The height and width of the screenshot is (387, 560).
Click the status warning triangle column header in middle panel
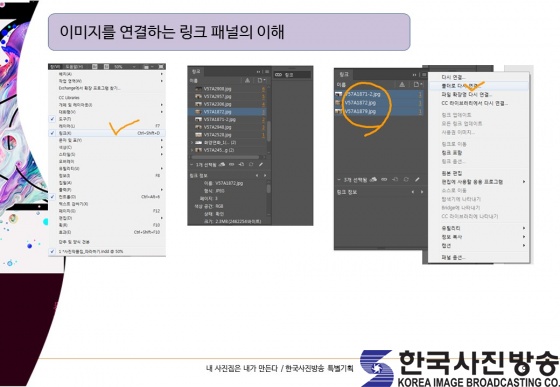coord(247,81)
